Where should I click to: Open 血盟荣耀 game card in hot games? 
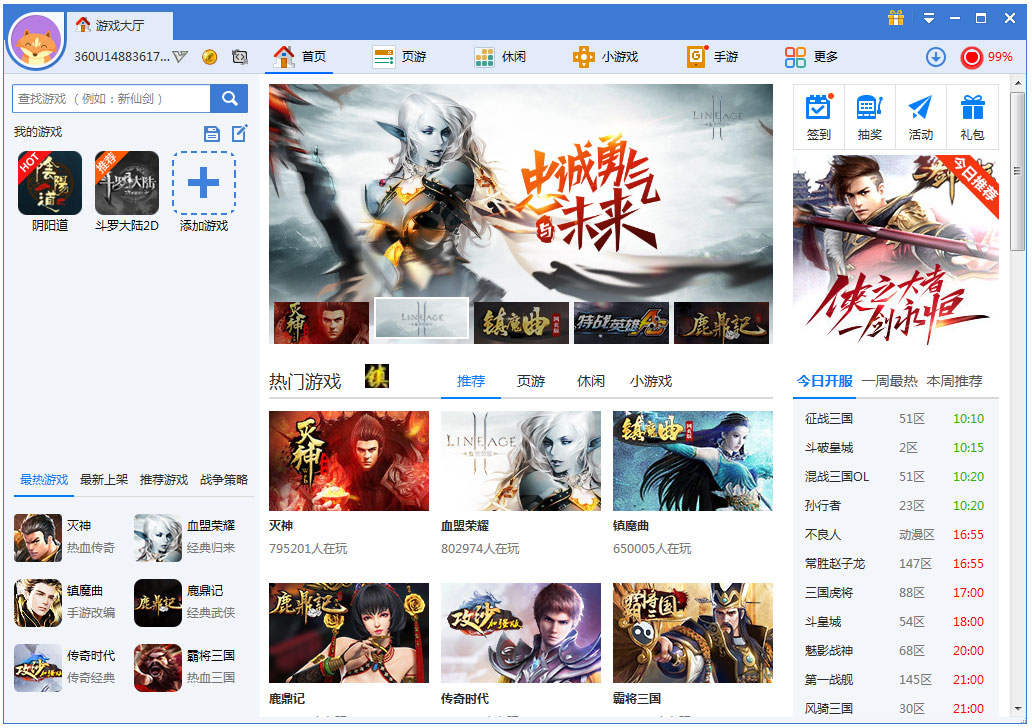pos(521,461)
